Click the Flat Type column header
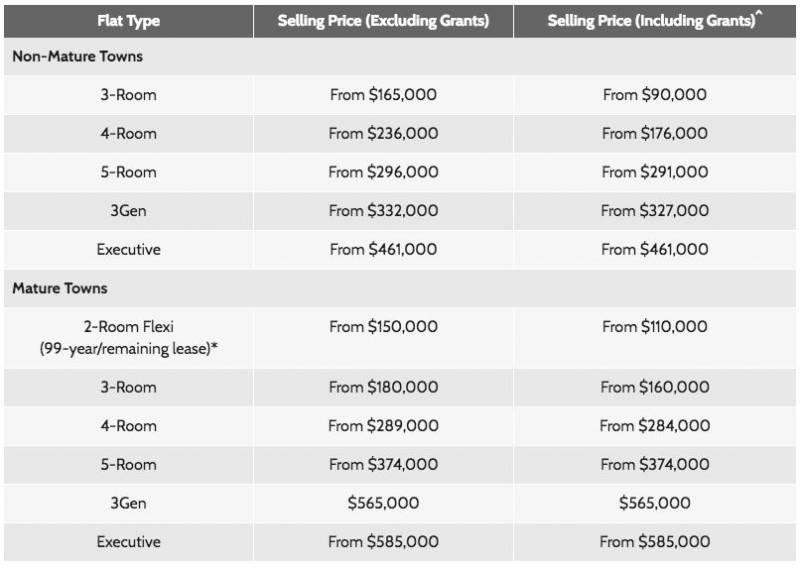This screenshot has width=800, height=568. click(x=128, y=20)
